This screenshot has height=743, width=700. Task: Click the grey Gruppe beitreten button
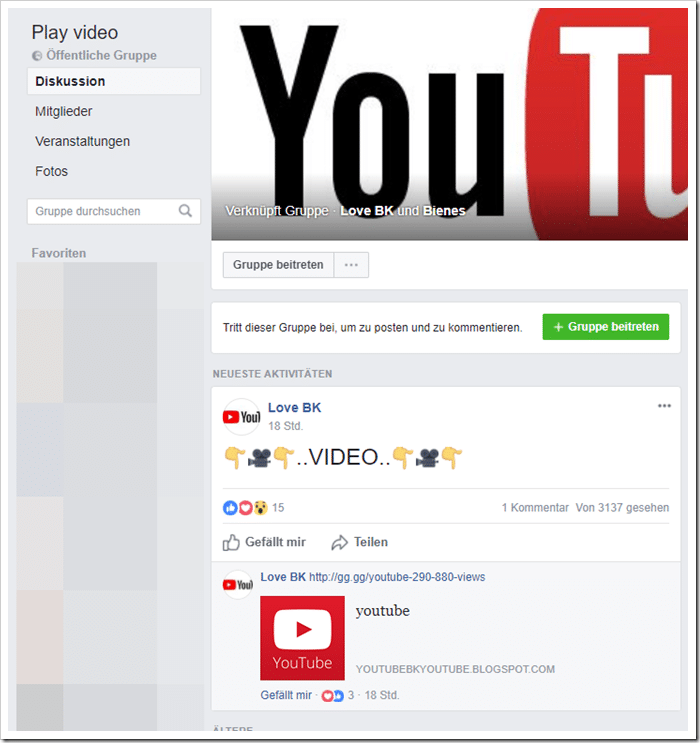(x=278, y=264)
